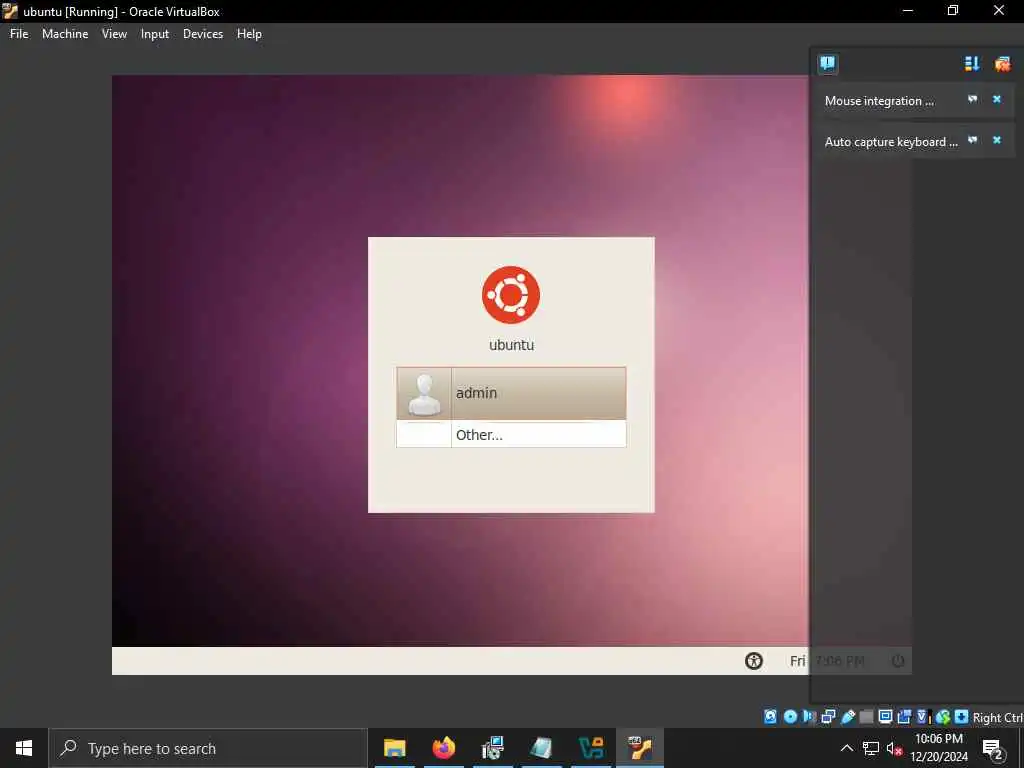Dismiss the Mouse integration notification

(997, 99)
